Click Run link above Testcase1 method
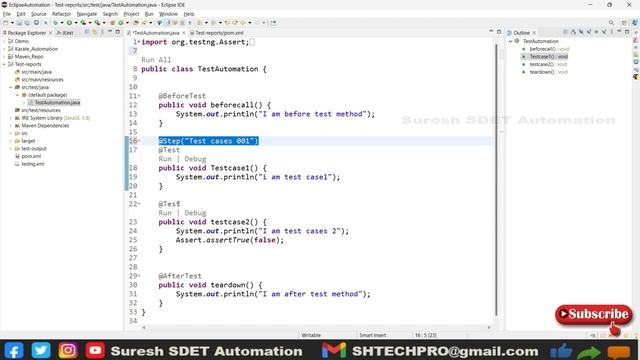The height and width of the screenshot is (360, 640). pos(165,159)
